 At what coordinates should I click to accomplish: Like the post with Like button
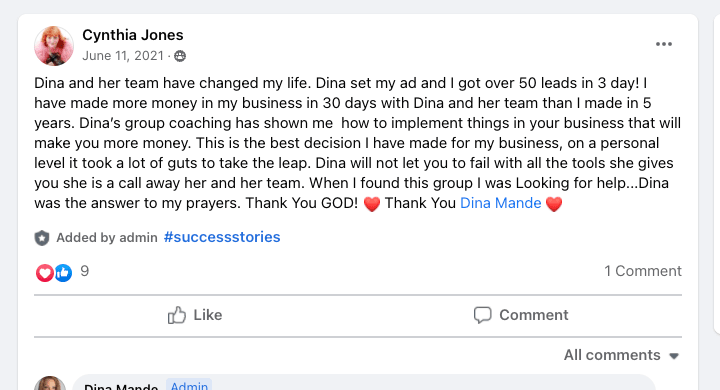195,315
